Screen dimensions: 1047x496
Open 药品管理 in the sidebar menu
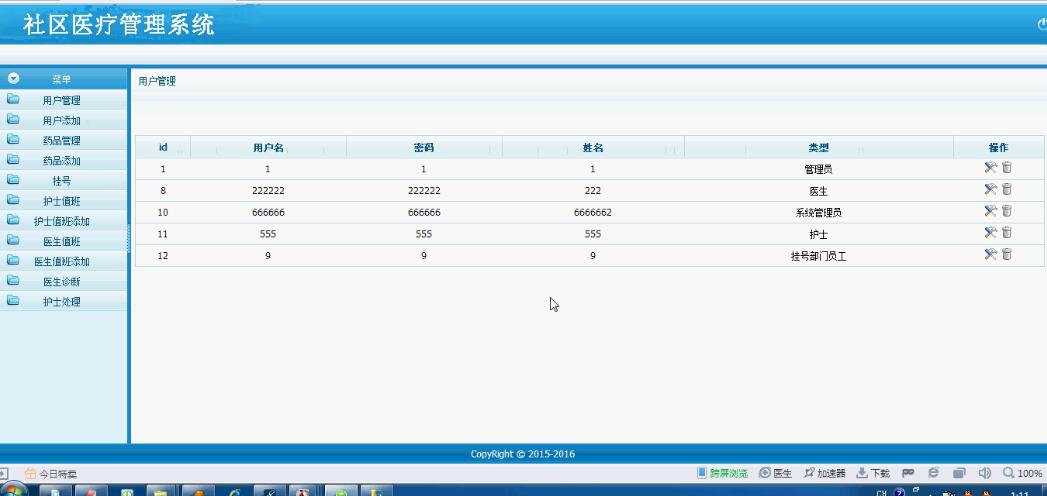tap(61, 141)
